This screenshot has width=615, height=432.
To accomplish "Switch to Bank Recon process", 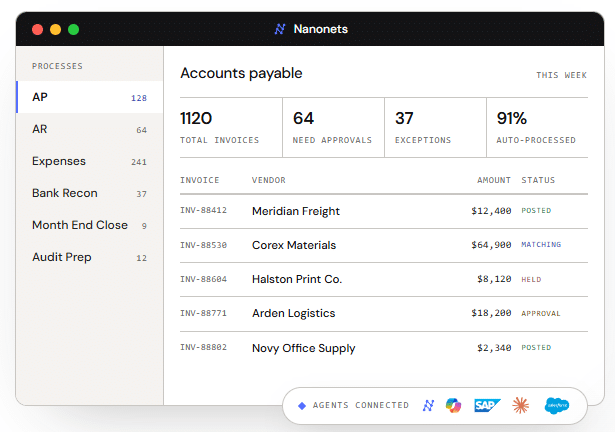I will coord(90,193).
